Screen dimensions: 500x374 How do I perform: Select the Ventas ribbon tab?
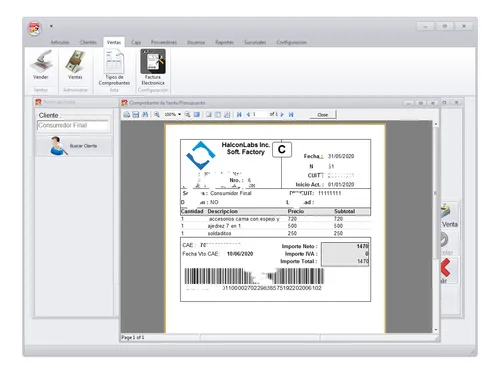coord(114,42)
